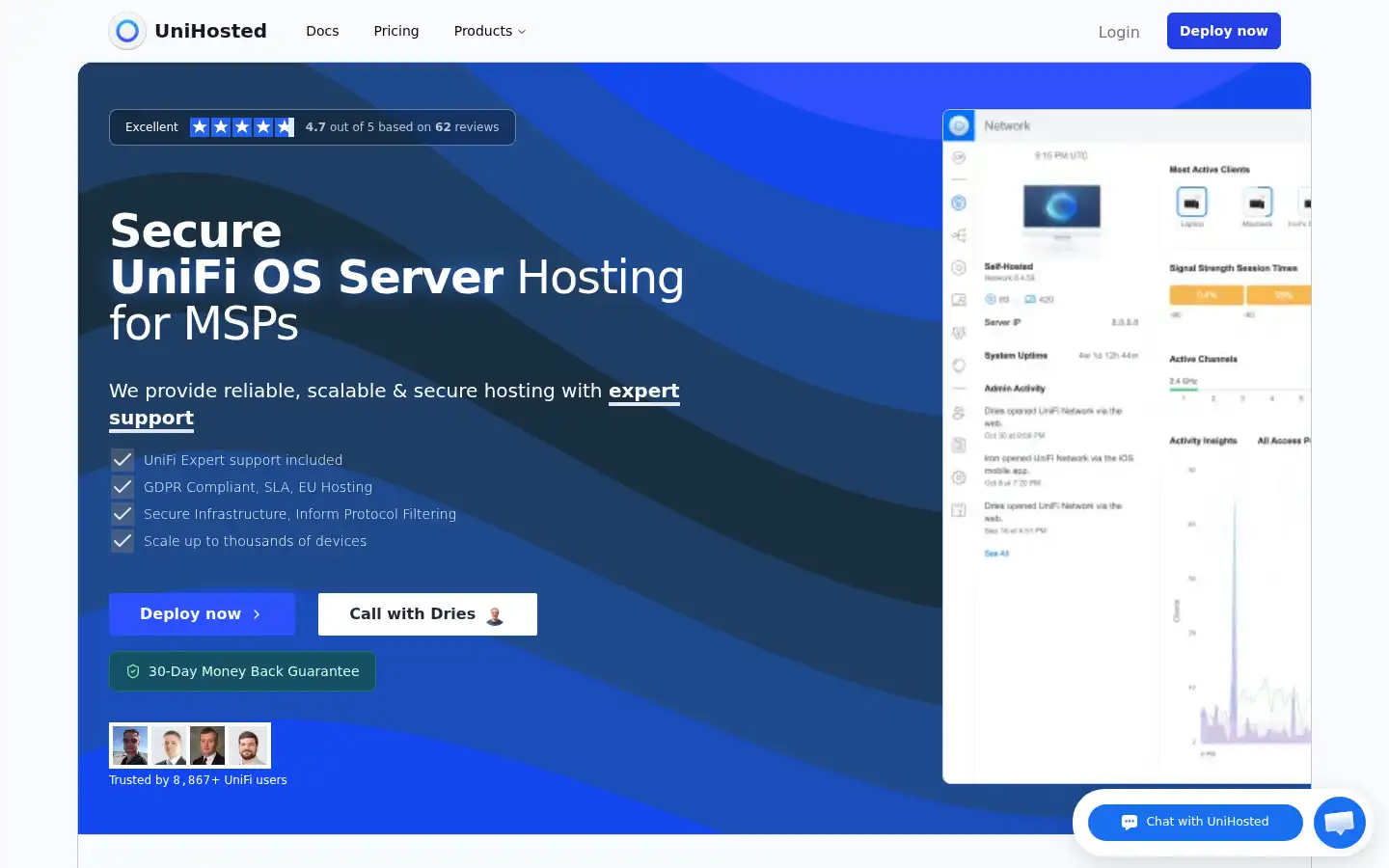Image resolution: width=1389 pixels, height=868 pixels.
Task: Click the Secure UniFi OS Server Hosting headline
Action: click(x=396, y=277)
